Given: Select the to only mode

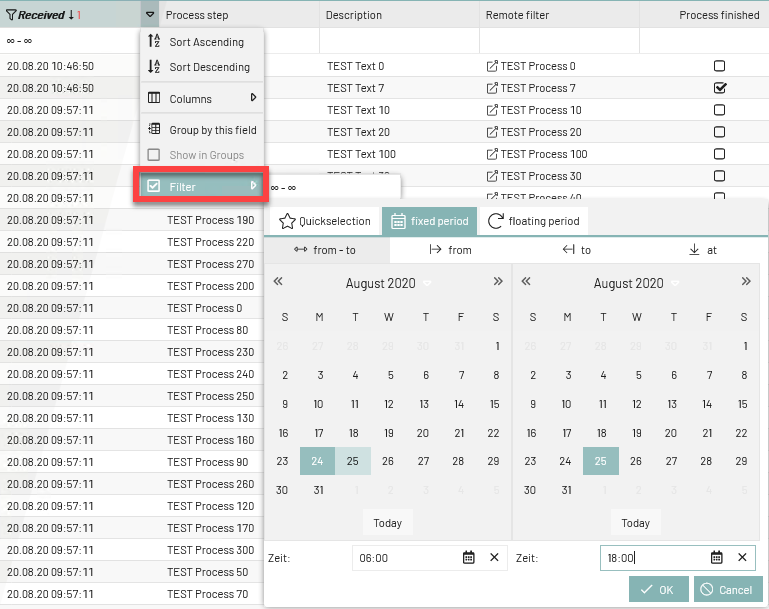Looking at the screenshot, I should [577, 250].
